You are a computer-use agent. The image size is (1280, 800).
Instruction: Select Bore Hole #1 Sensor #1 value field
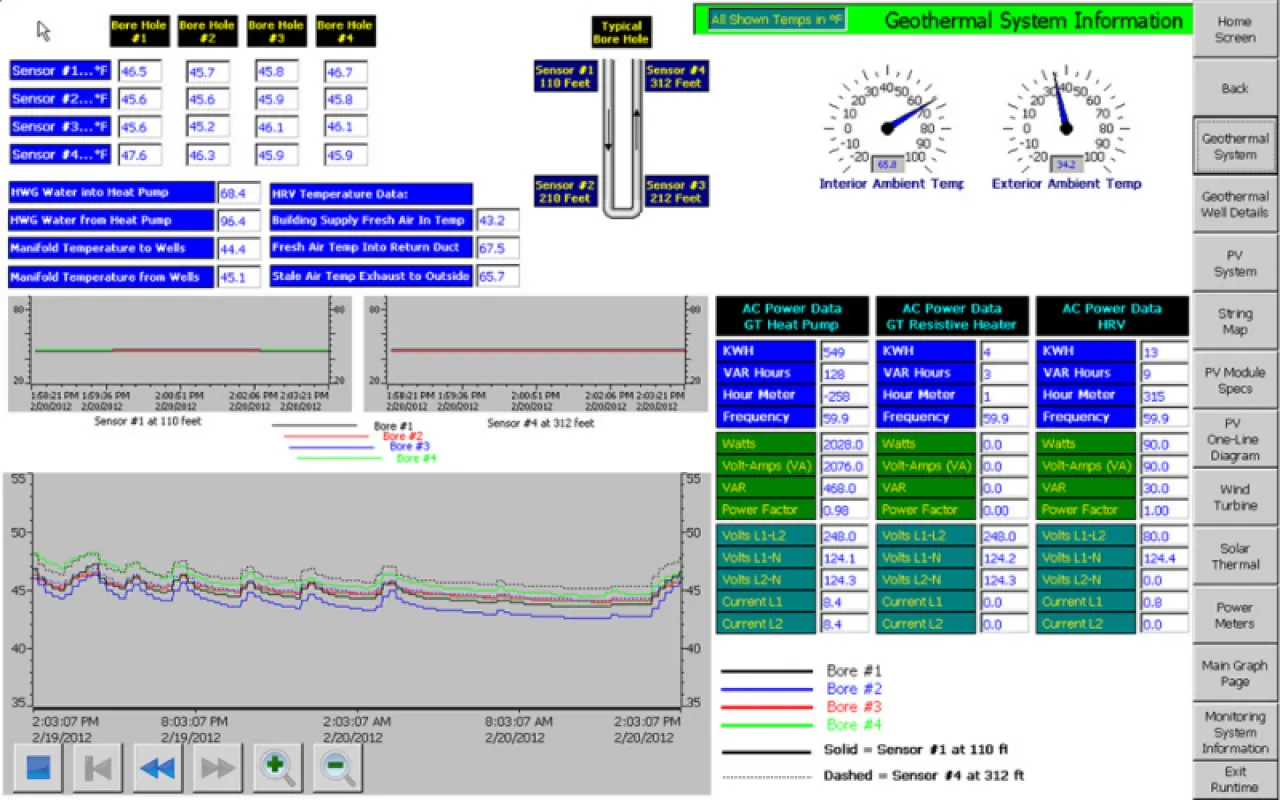[x=140, y=72]
